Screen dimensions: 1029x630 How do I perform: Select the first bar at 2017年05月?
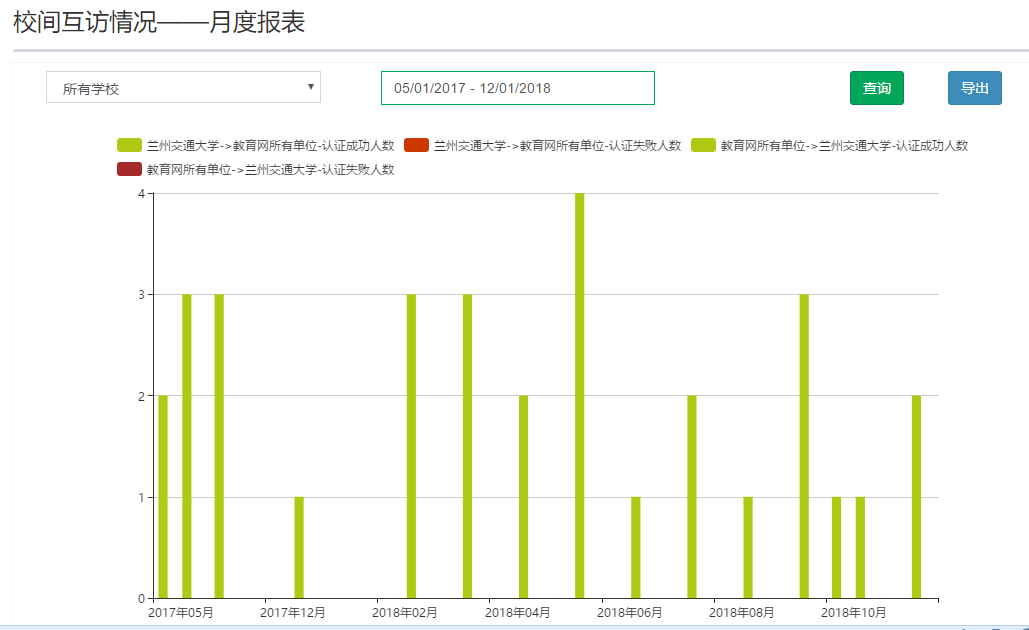tap(163, 496)
